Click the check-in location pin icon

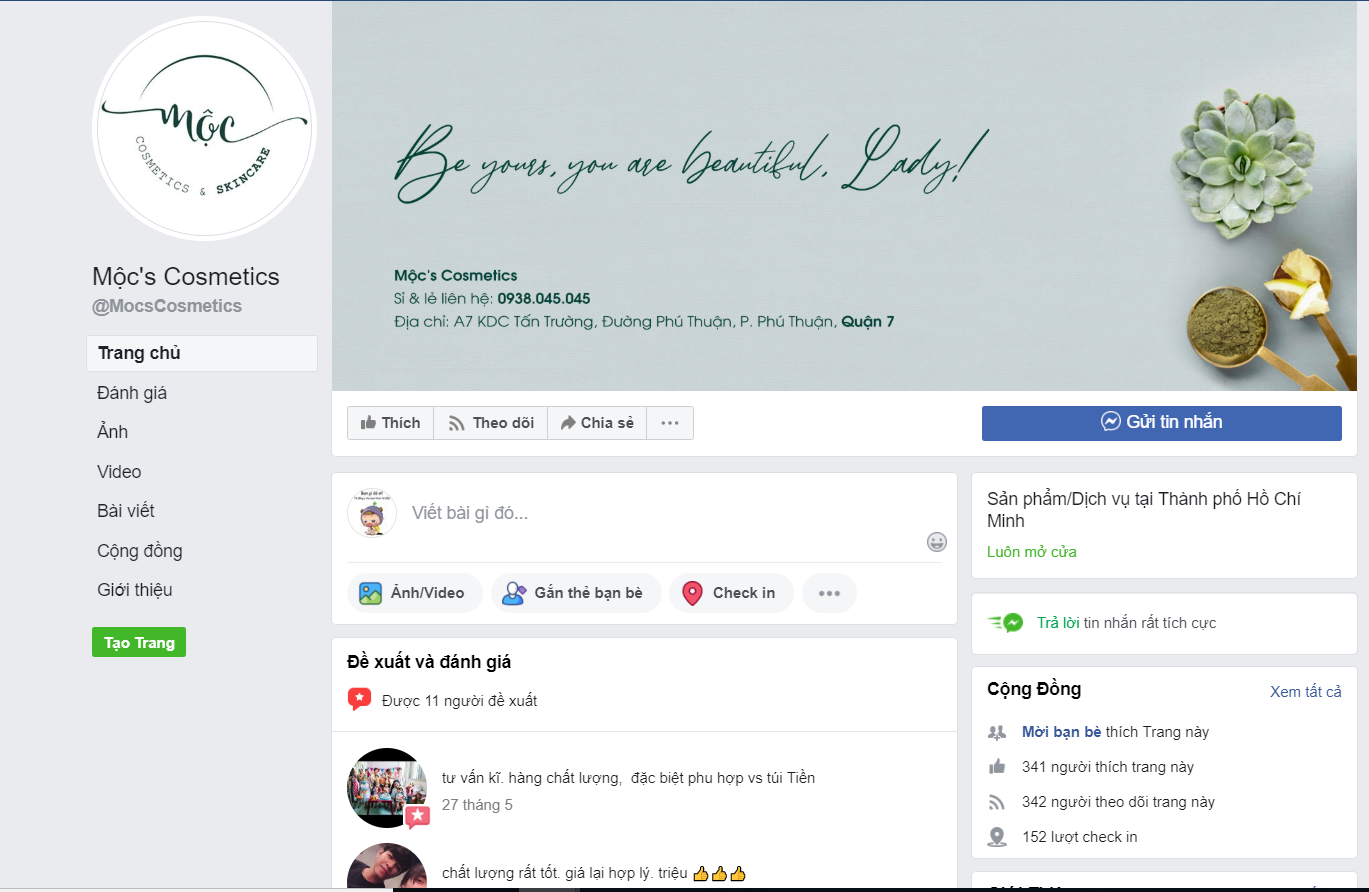[996, 837]
